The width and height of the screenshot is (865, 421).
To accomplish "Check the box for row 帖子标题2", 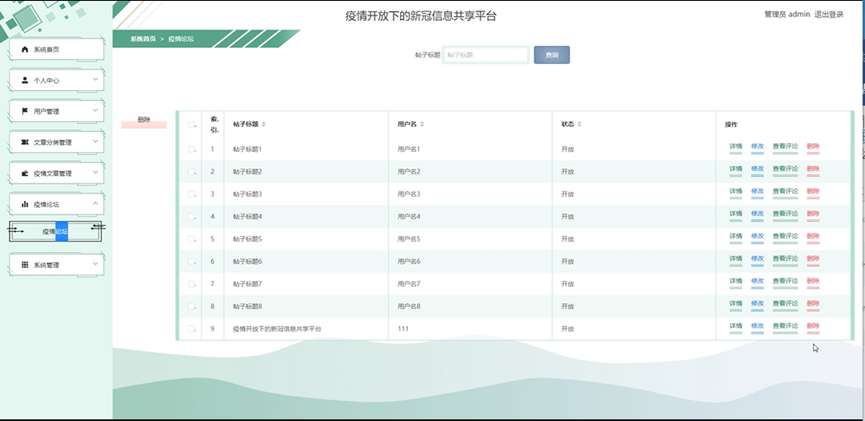I will coord(191,172).
